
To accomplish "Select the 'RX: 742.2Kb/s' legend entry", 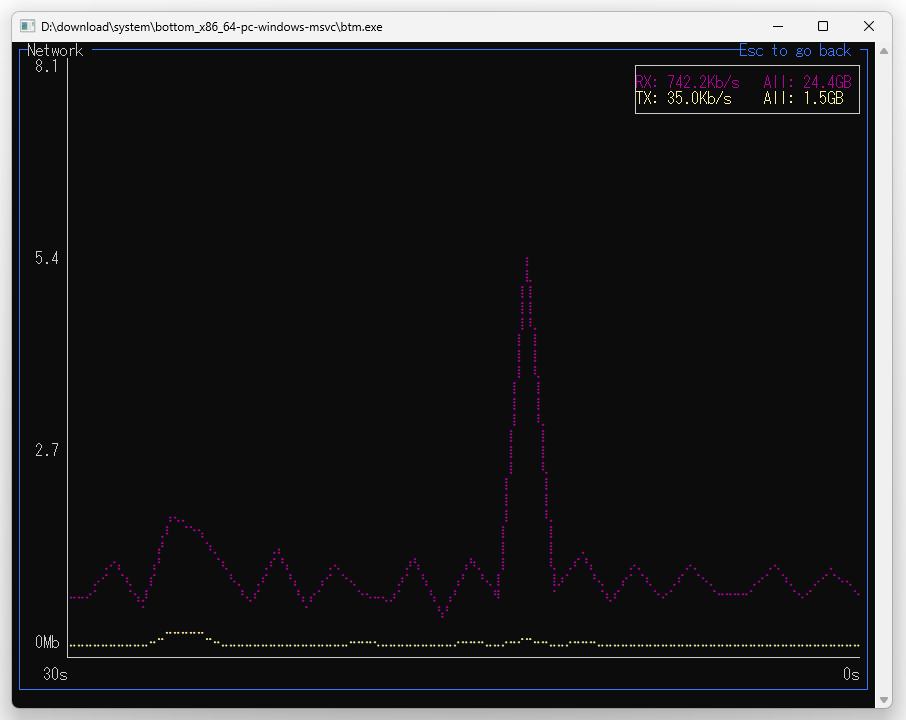I will 688,82.
